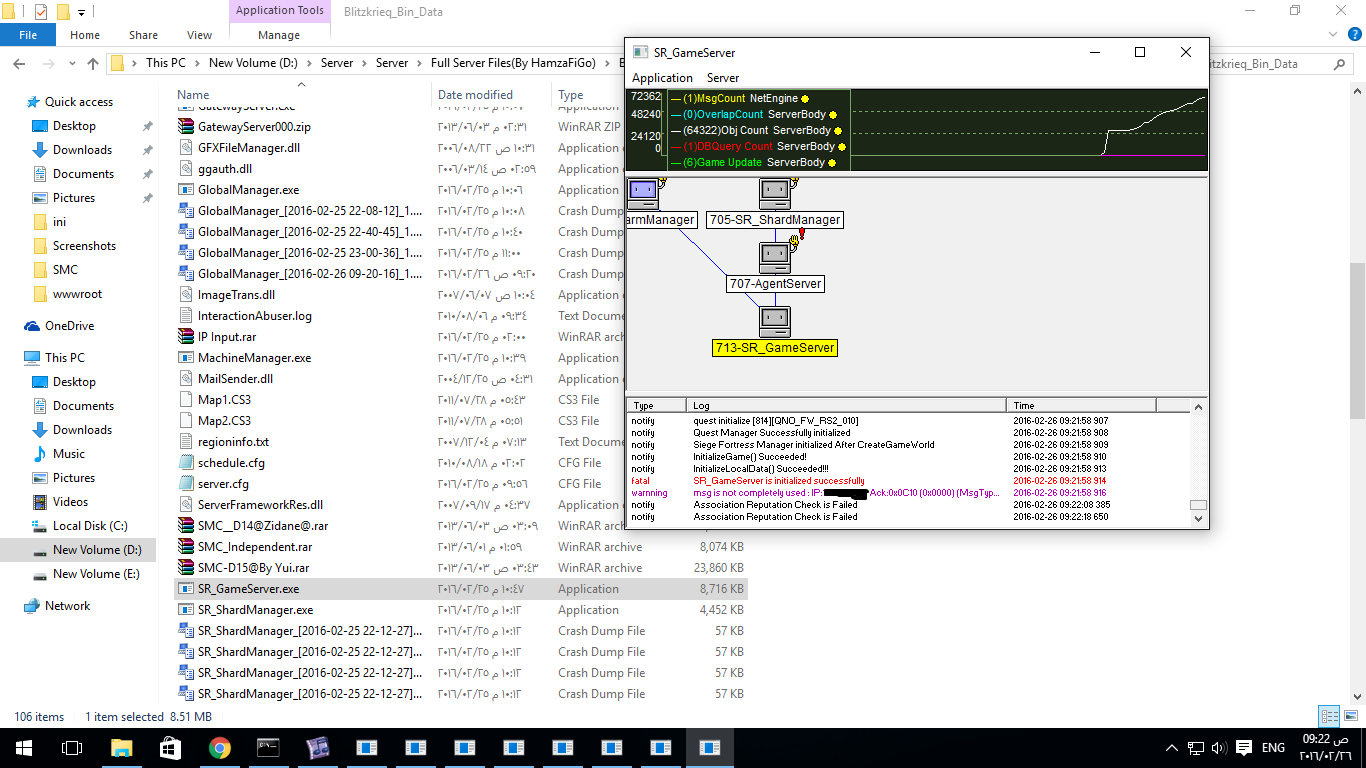Screen dimensions: 1366x768
Task: Select the FarmManager computer node icon
Action: tap(643, 194)
